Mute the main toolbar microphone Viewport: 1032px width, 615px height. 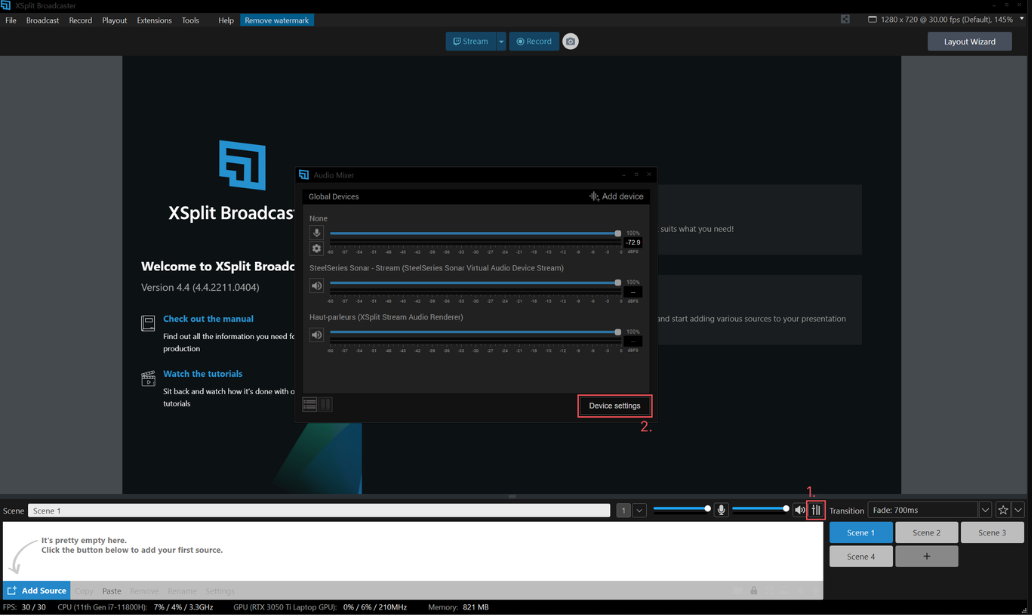point(721,510)
